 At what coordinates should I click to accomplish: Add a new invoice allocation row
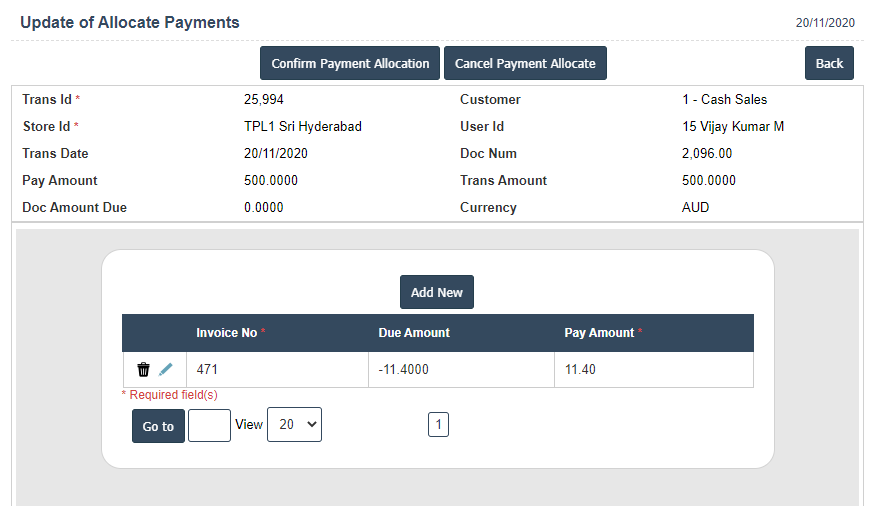[437, 292]
